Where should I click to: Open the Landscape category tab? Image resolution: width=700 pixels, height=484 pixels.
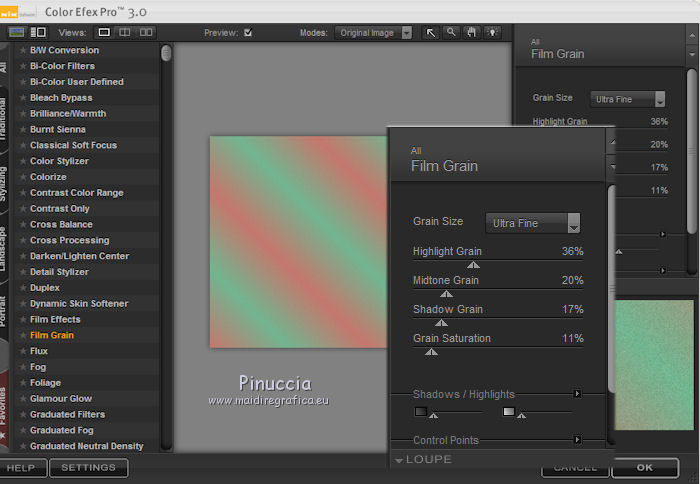click(4, 249)
